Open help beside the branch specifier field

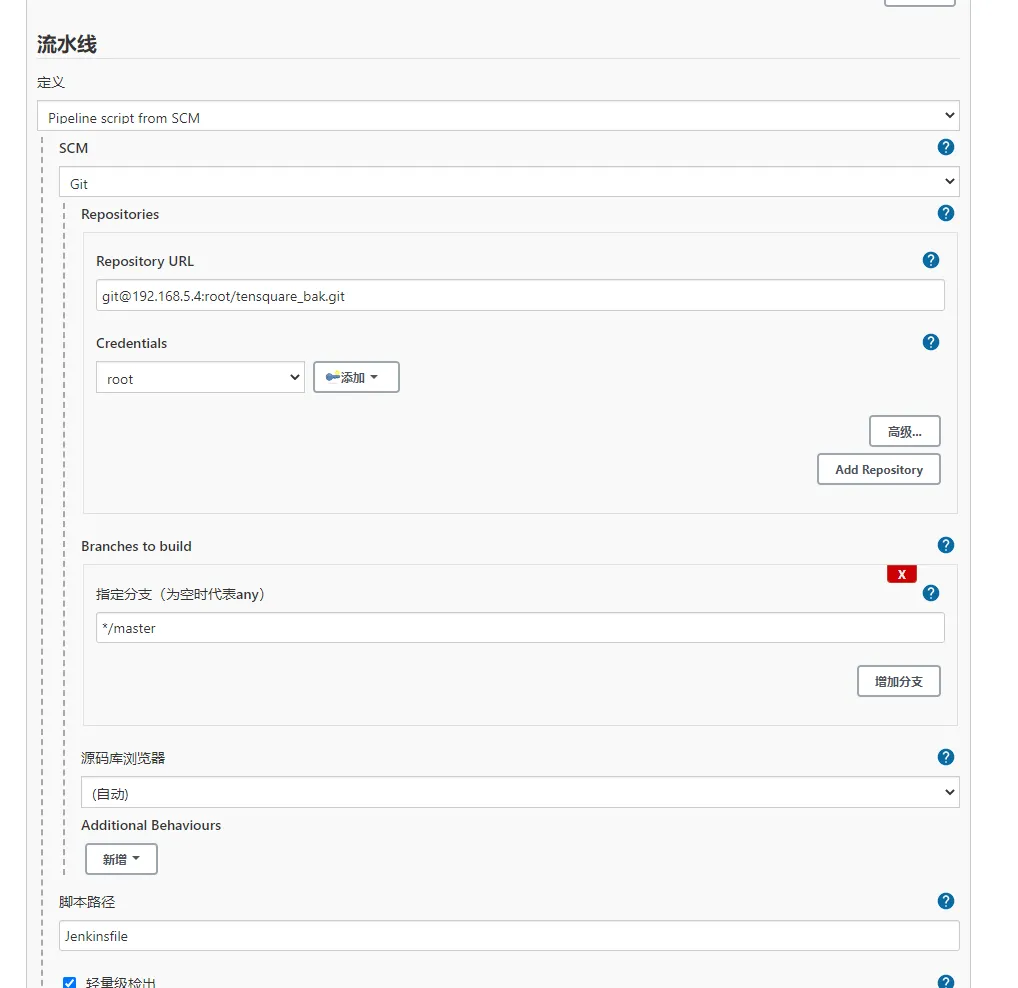click(x=931, y=593)
